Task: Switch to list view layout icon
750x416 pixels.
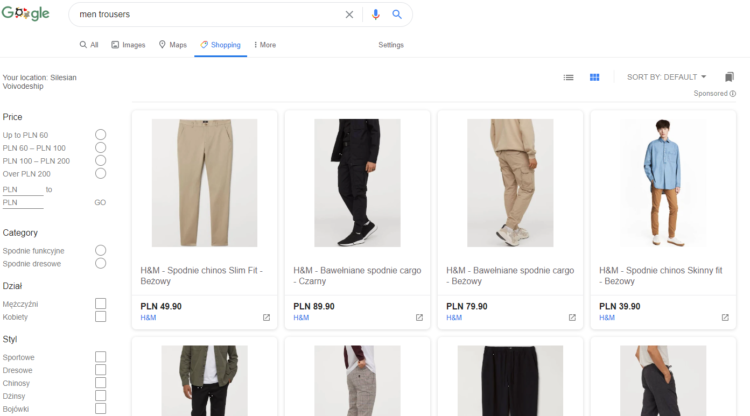Action: point(568,77)
